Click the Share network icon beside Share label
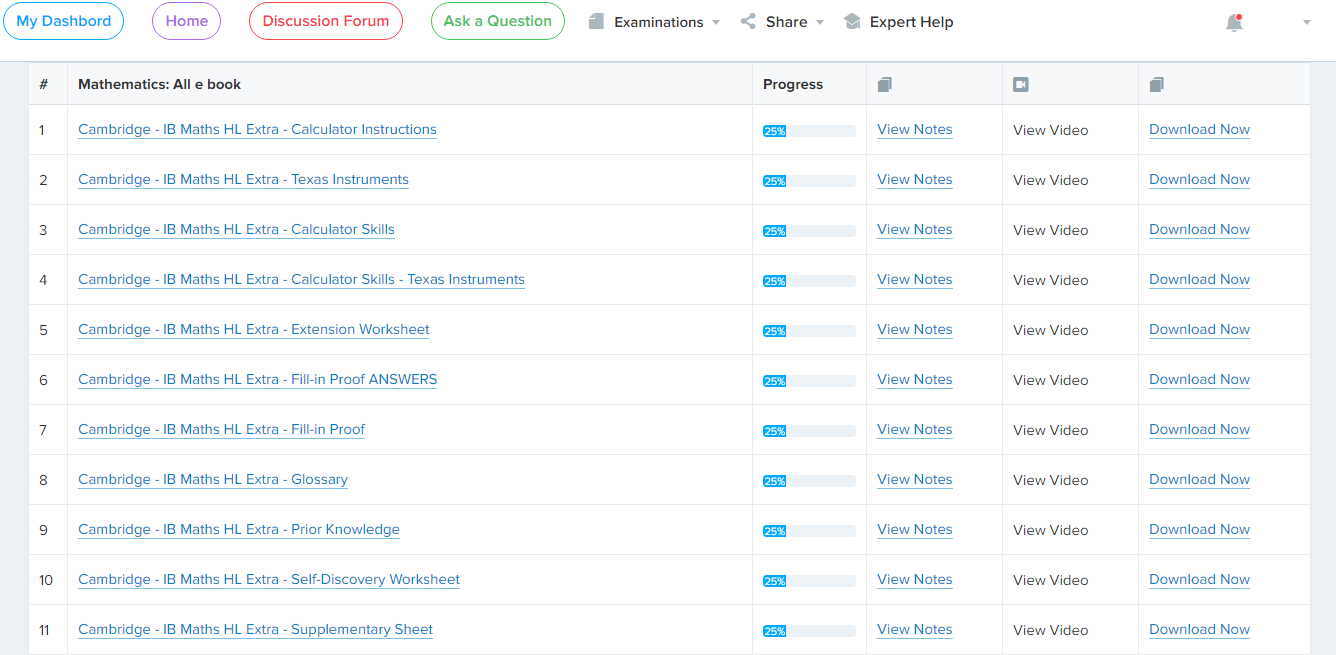Viewport: 1336px width, 655px height. [x=747, y=21]
